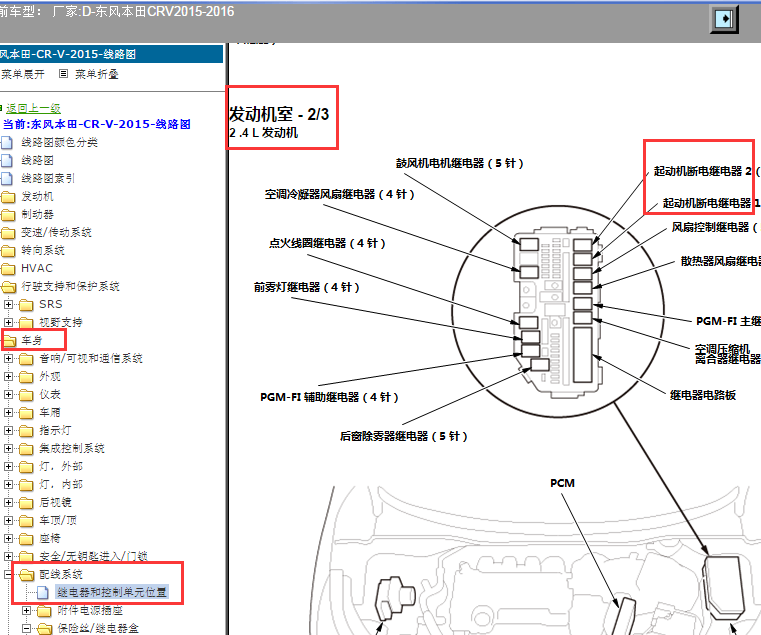Screen dimensions: 761x635
Task: Expand the 车厢 tree node
Action: [x=8, y=412]
